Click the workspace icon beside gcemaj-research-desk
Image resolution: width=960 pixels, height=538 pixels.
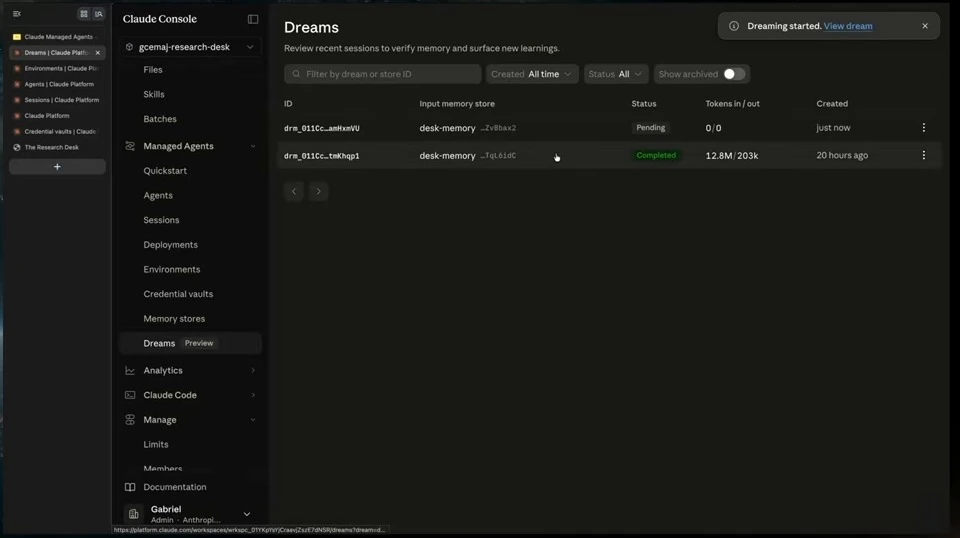tap(129, 47)
